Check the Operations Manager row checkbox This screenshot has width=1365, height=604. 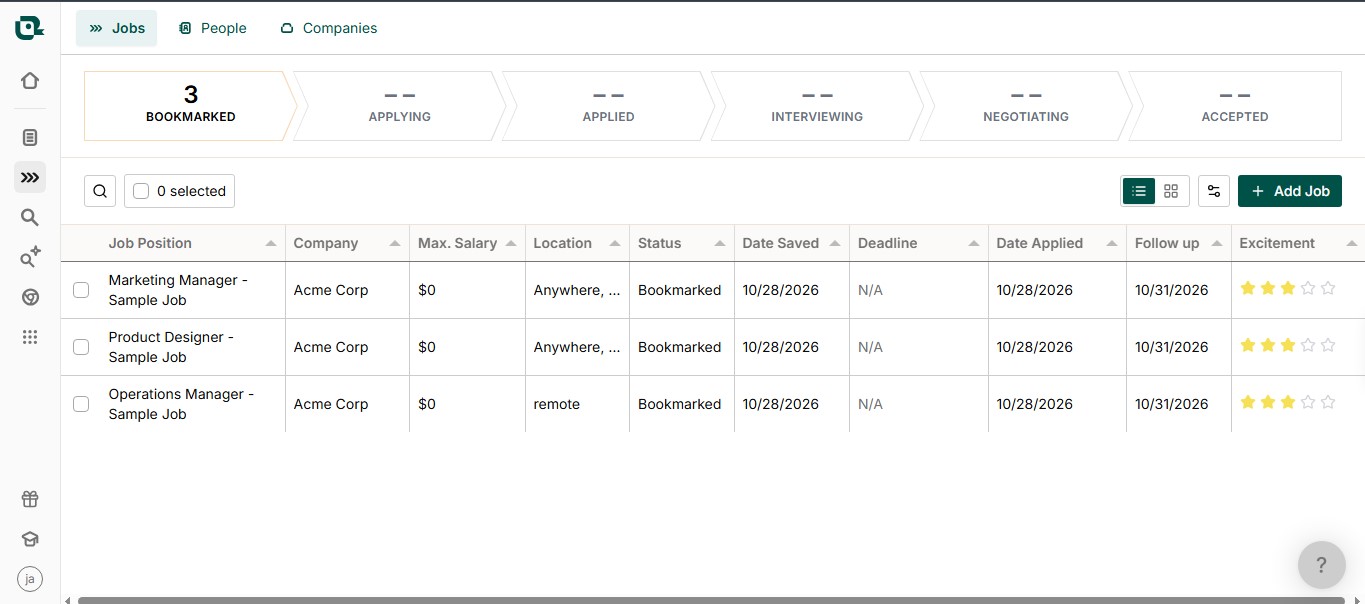pos(81,404)
